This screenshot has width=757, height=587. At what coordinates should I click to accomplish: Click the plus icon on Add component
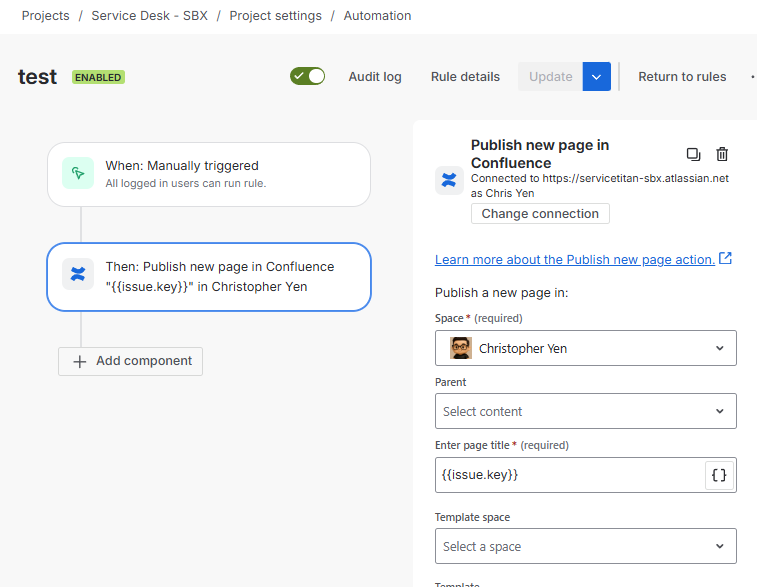coord(80,362)
